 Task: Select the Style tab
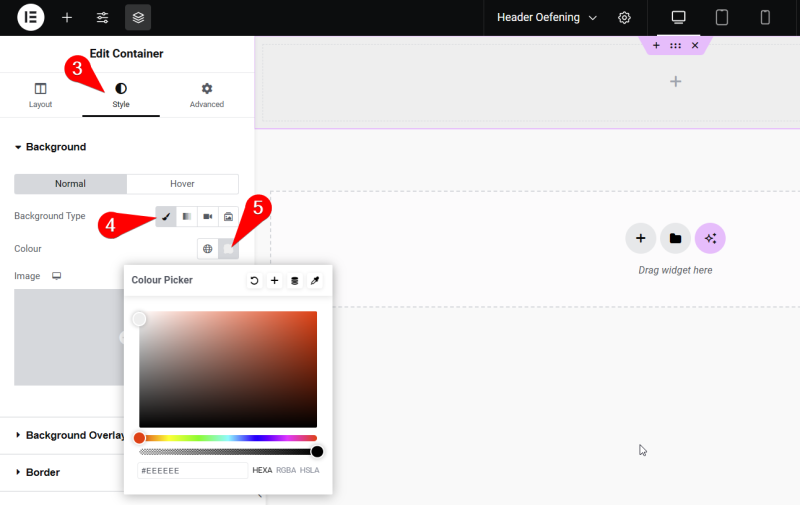tap(121, 95)
